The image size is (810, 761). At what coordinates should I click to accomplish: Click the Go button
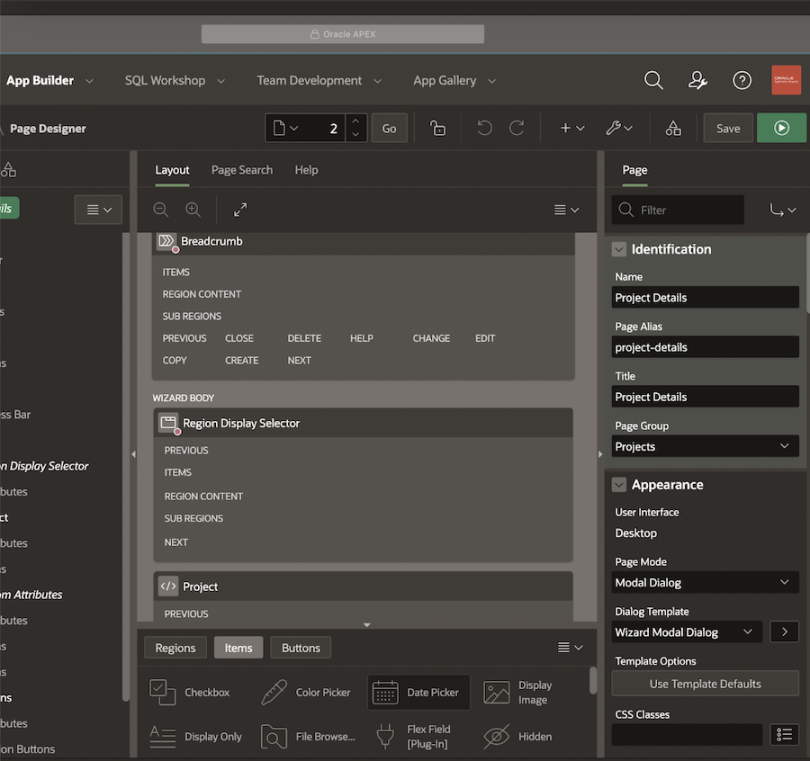(389, 128)
